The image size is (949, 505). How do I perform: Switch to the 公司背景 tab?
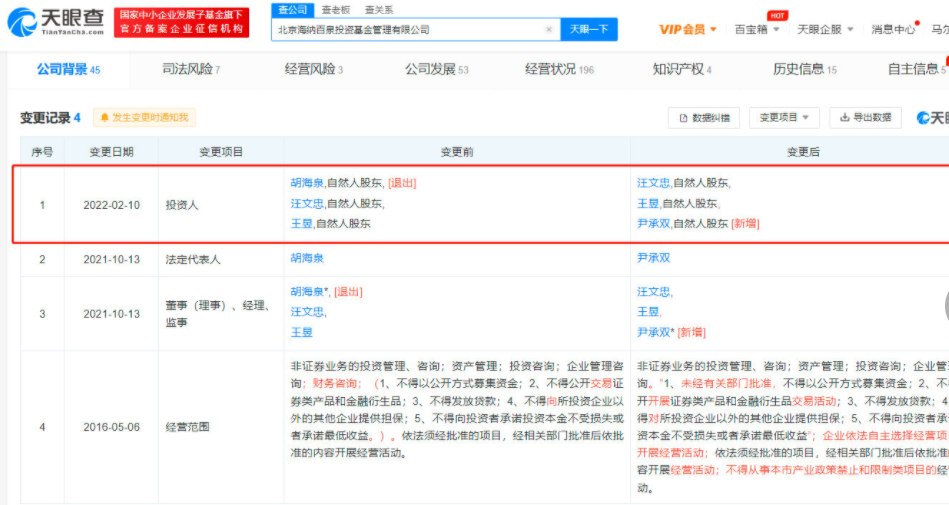tap(68, 70)
